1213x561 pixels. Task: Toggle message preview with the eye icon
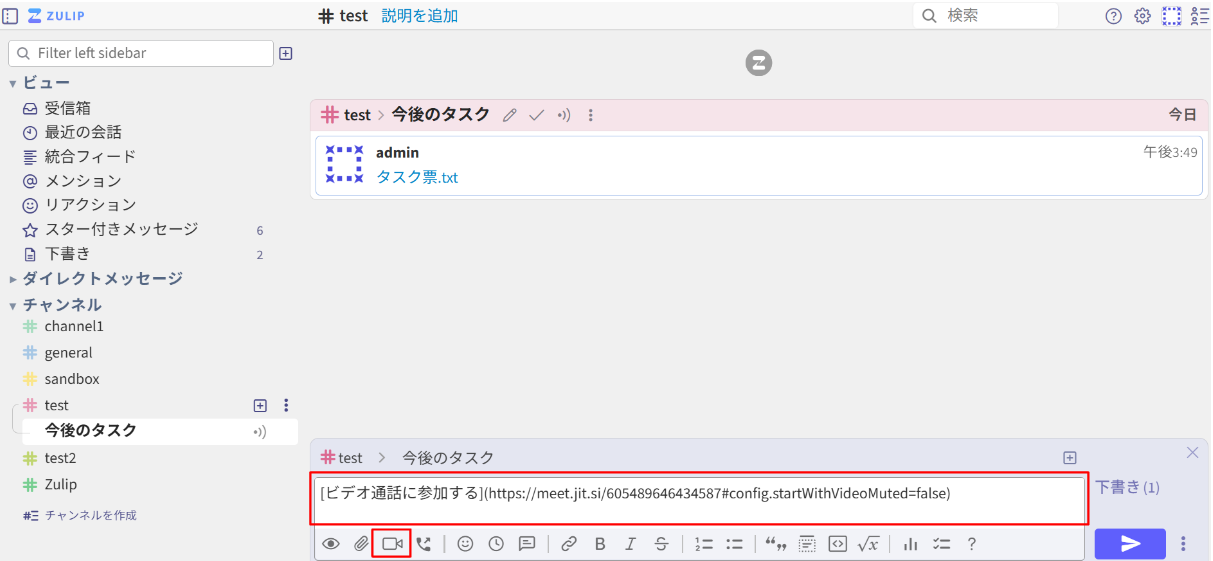coord(331,544)
